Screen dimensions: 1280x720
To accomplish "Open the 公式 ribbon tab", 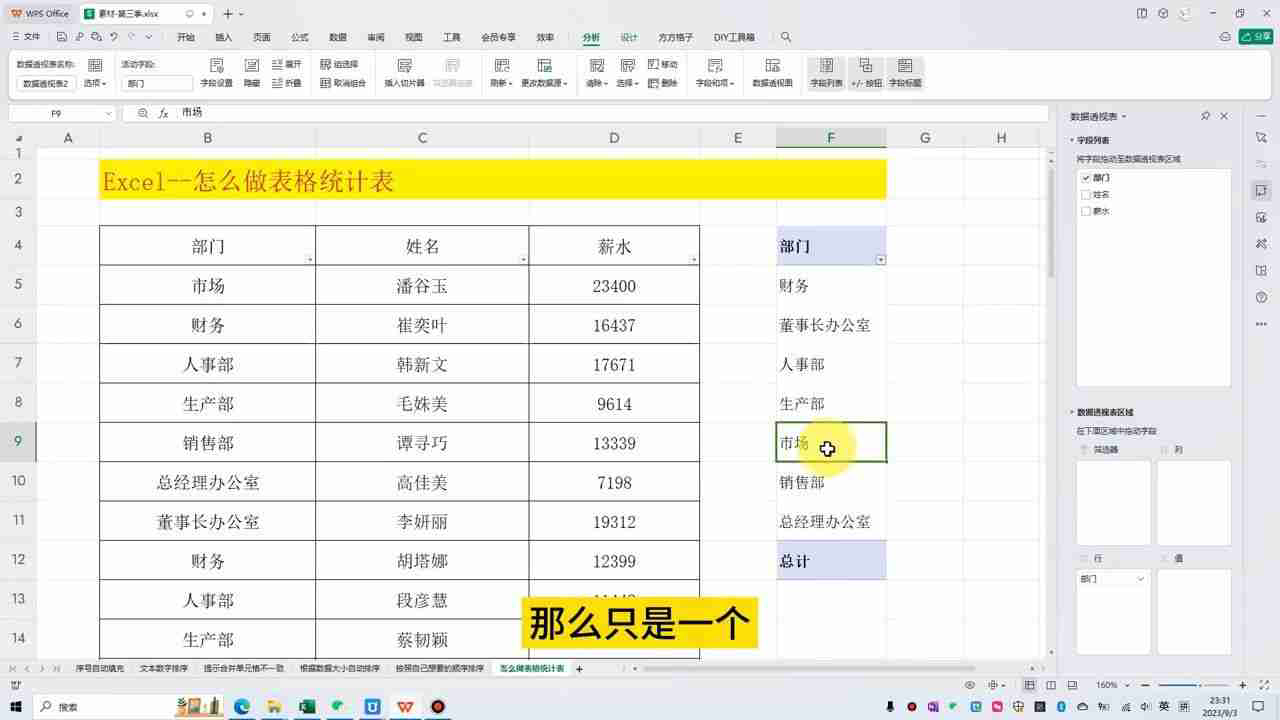I will click(x=300, y=37).
